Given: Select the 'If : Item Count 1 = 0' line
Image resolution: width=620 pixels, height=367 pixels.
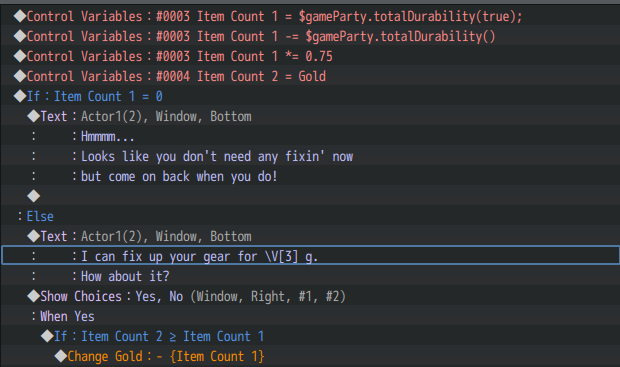Looking at the screenshot, I should (x=310, y=96).
